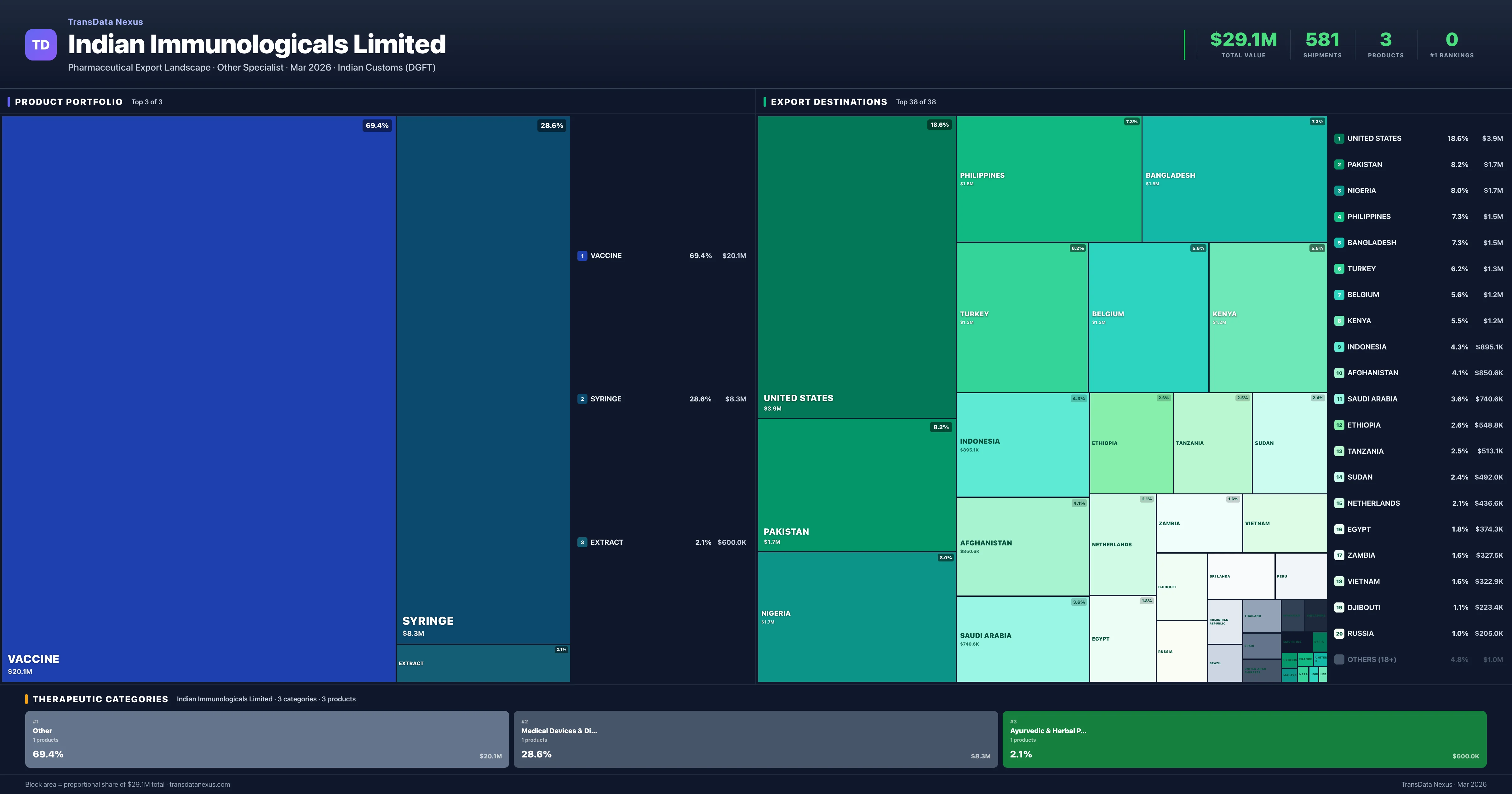The image size is (1512, 794).
Task: Open Medical Devices category card
Action: pos(755,739)
